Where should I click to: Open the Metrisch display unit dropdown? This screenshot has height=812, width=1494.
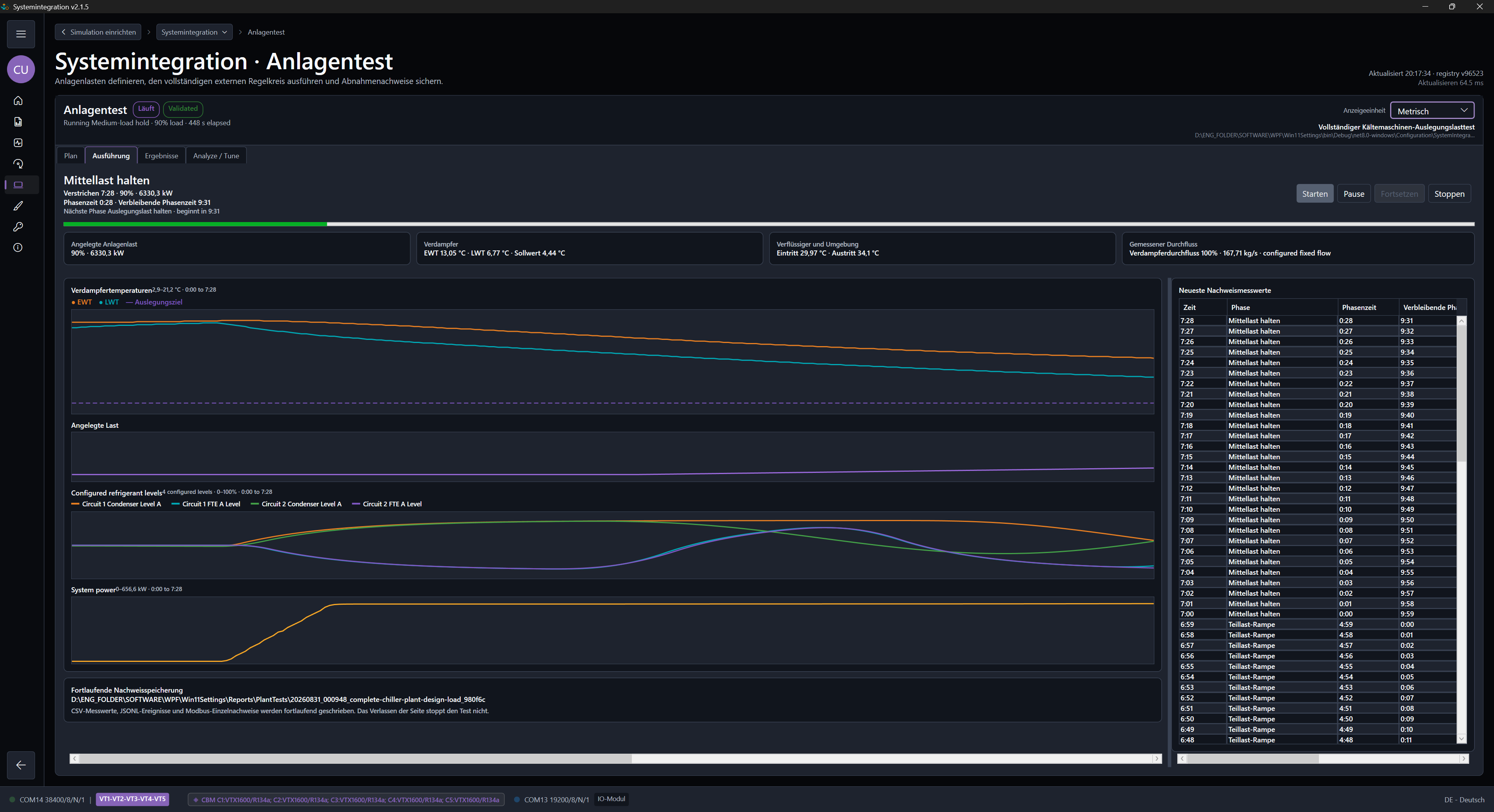click(1432, 111)
